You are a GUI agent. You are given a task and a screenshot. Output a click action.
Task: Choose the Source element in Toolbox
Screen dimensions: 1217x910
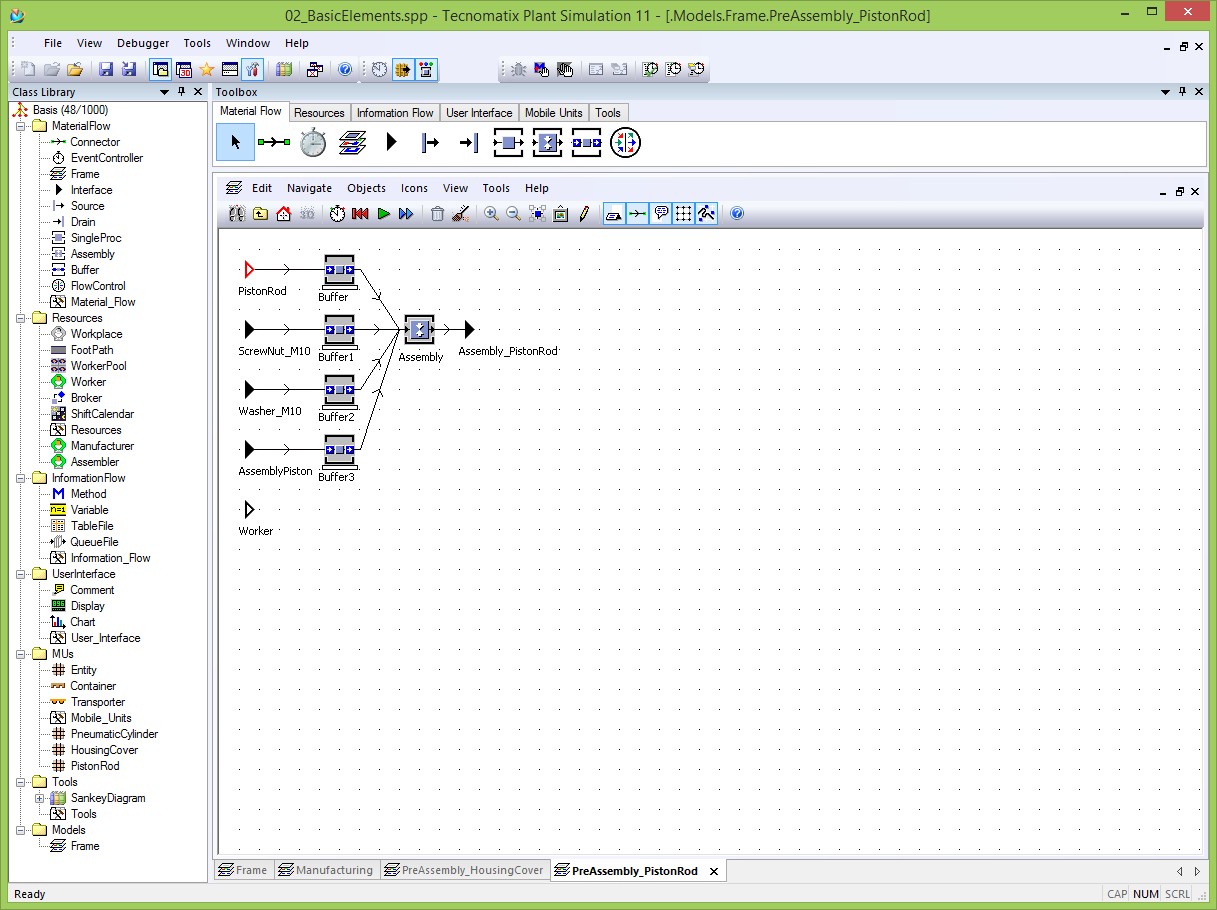[x=430, y=143]
